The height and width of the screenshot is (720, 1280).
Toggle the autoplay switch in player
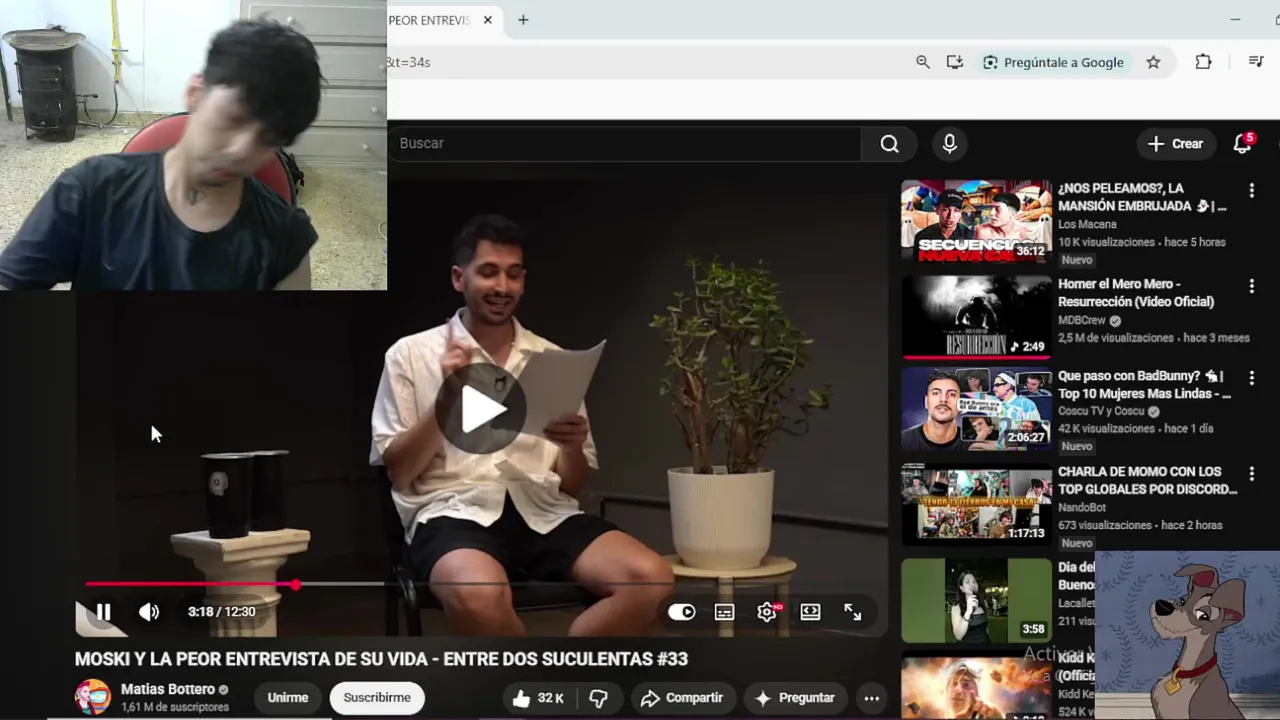(x=681, y=612)
